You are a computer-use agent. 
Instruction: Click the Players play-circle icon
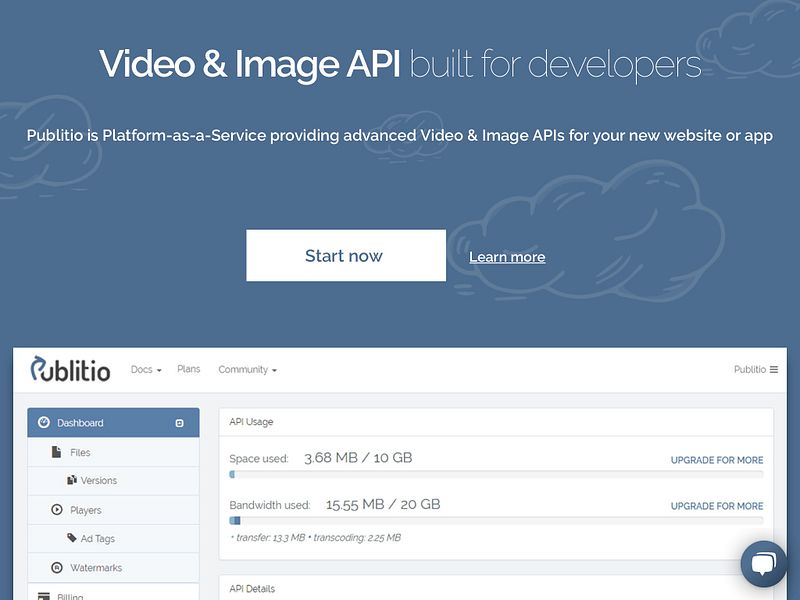[57, 509]
